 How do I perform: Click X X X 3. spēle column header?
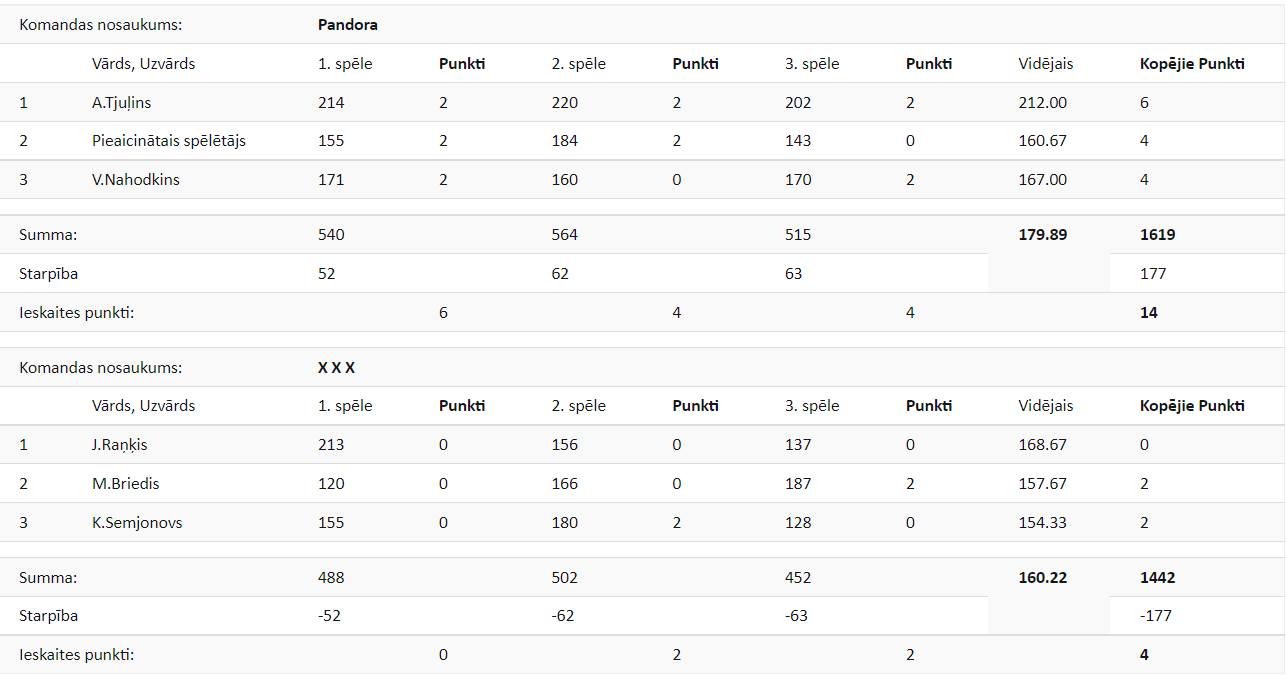coord(812,406)
